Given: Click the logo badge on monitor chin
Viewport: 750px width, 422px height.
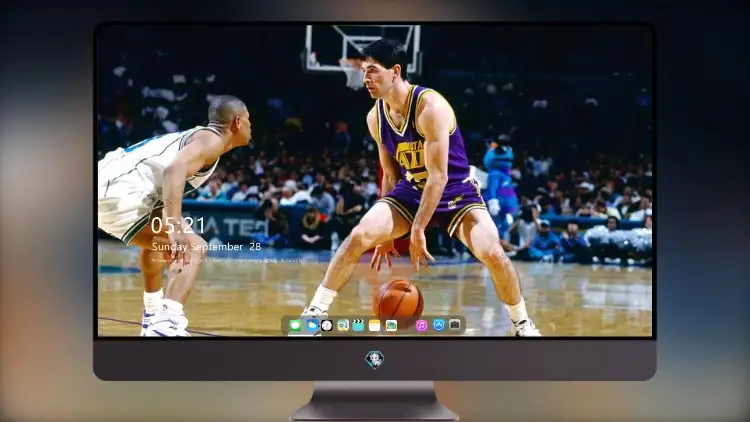Looking at the screenshot, I should pos(375,360).
